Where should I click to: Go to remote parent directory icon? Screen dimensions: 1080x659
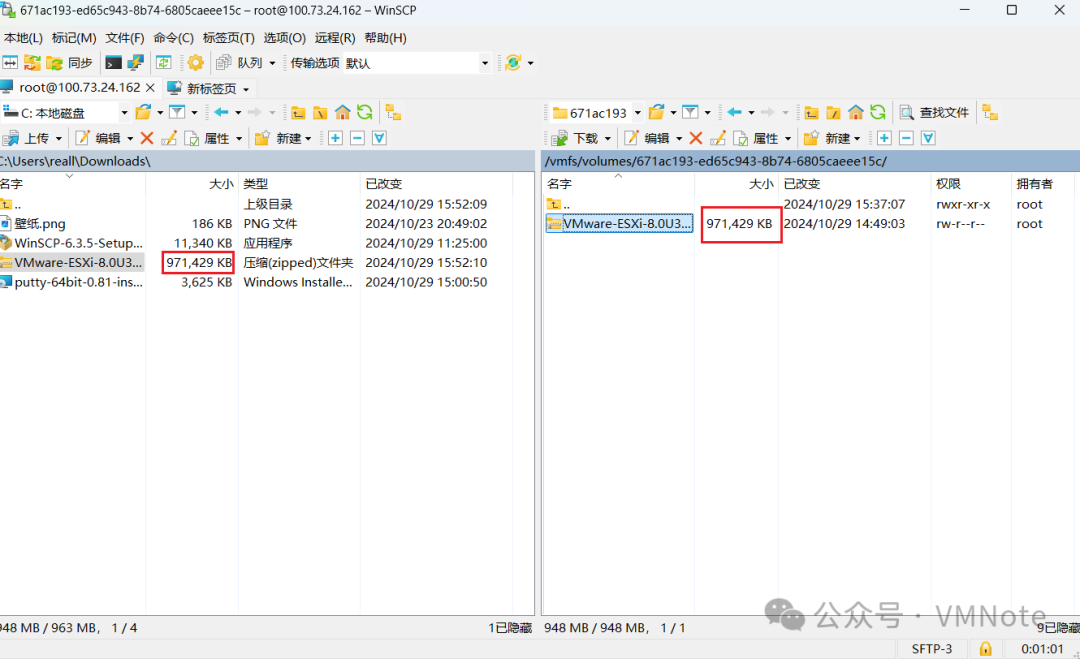pyautogui.click(x=811, y=113)
